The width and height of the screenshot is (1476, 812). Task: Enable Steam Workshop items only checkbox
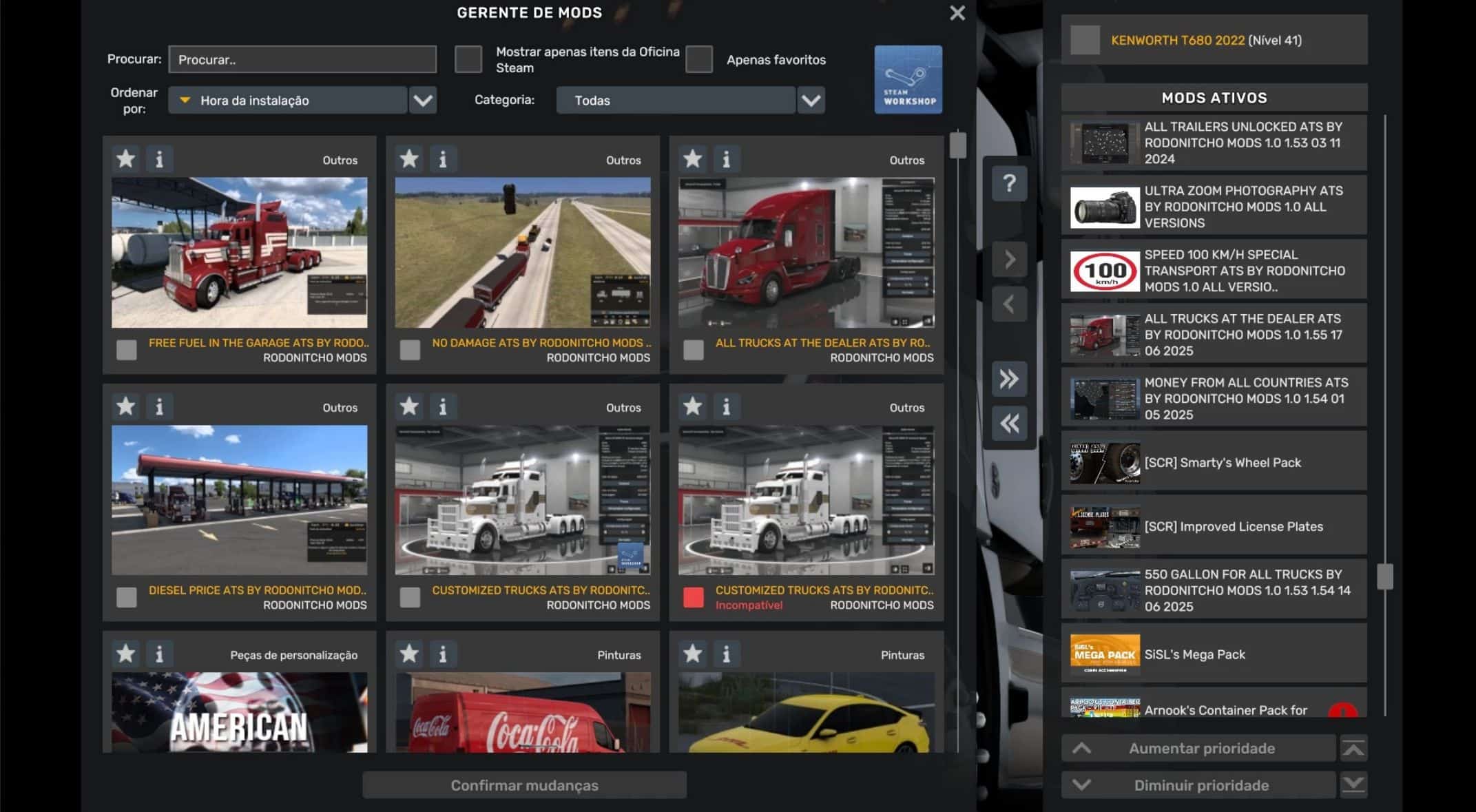click(468, 59)
